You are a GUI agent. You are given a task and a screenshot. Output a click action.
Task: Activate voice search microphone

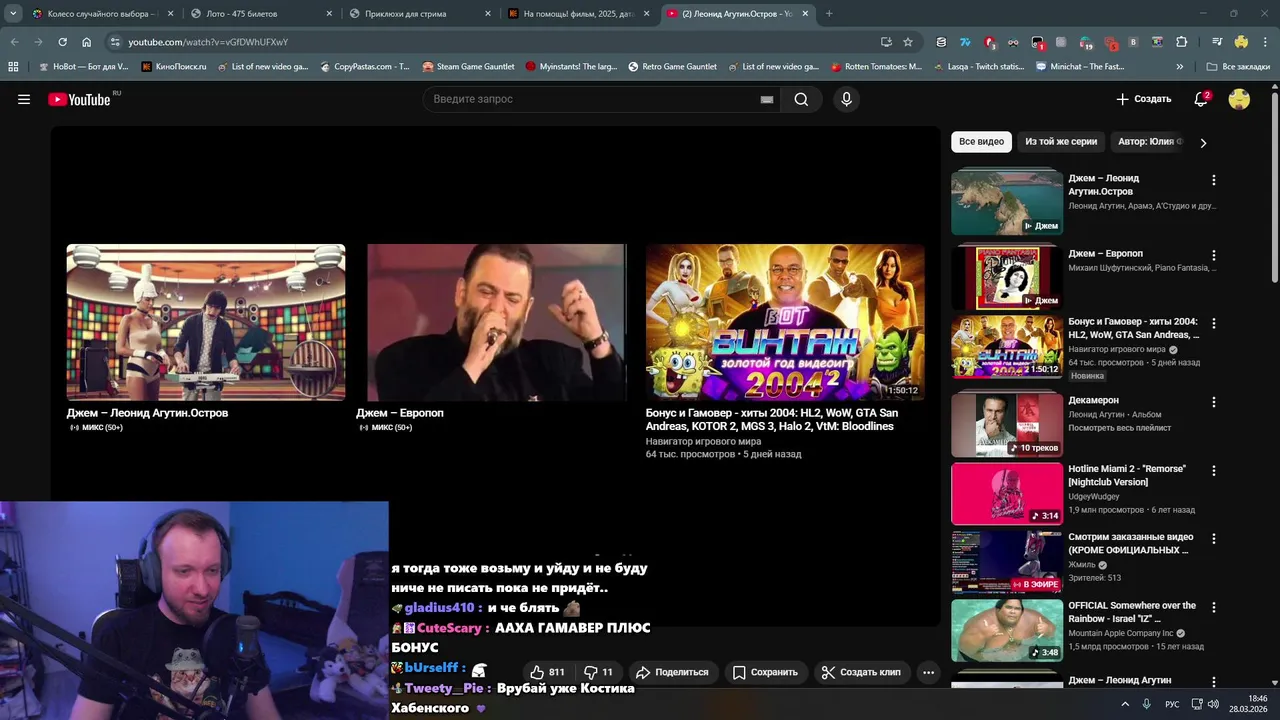pyautogui.click(x=846, y=99)
